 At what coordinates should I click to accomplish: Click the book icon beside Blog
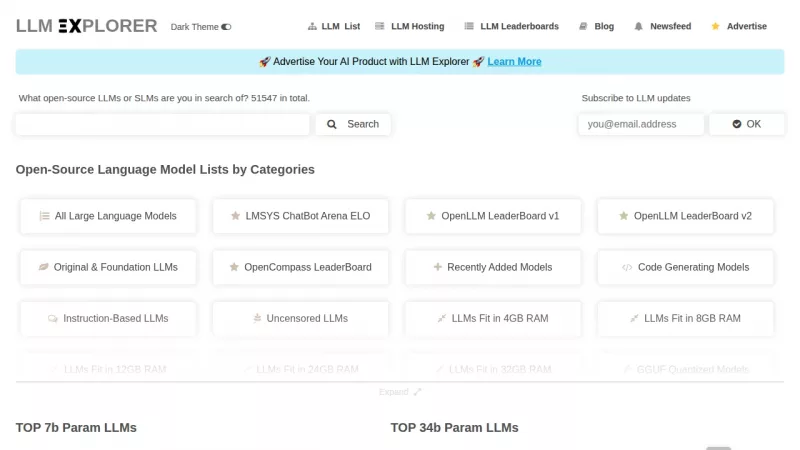coord(583,26)
